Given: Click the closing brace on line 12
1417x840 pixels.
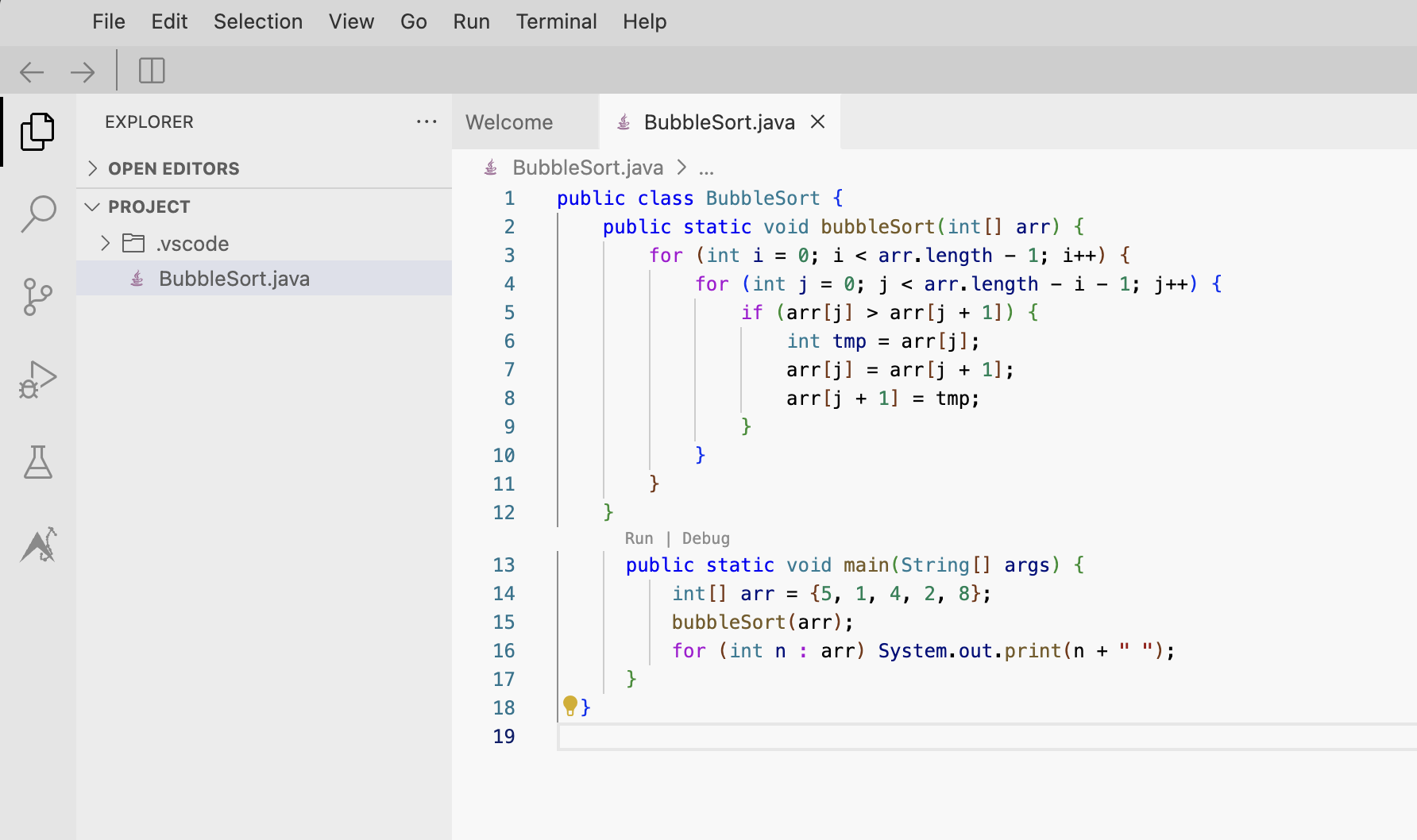Looking at the screenshot, I should point(608,512).
